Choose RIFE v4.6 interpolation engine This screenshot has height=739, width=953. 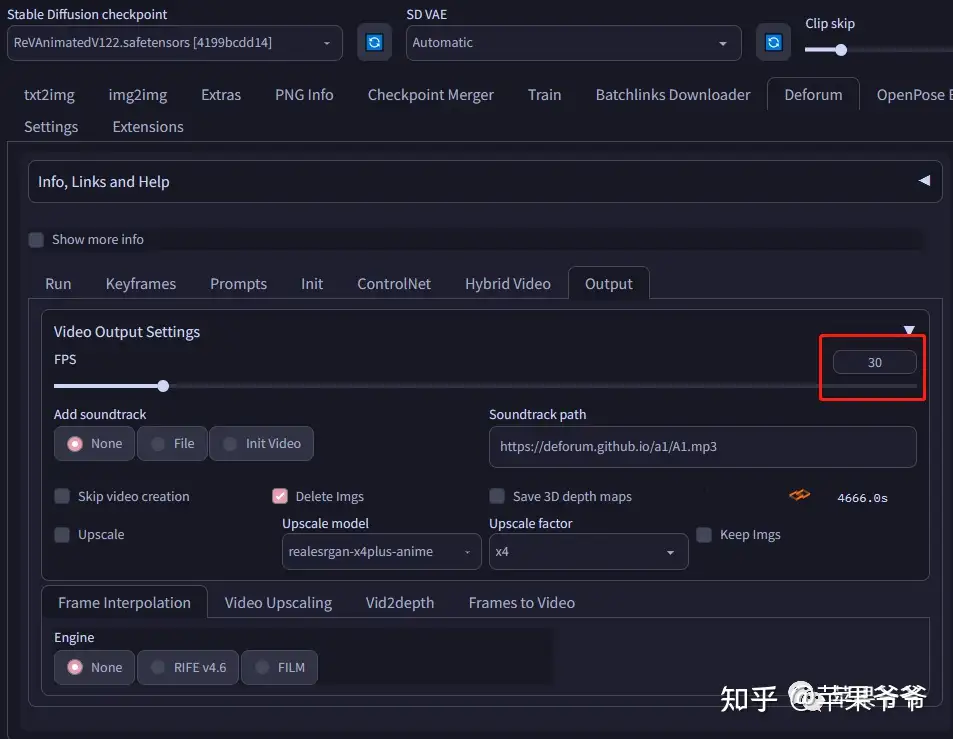tap(188, 667)
